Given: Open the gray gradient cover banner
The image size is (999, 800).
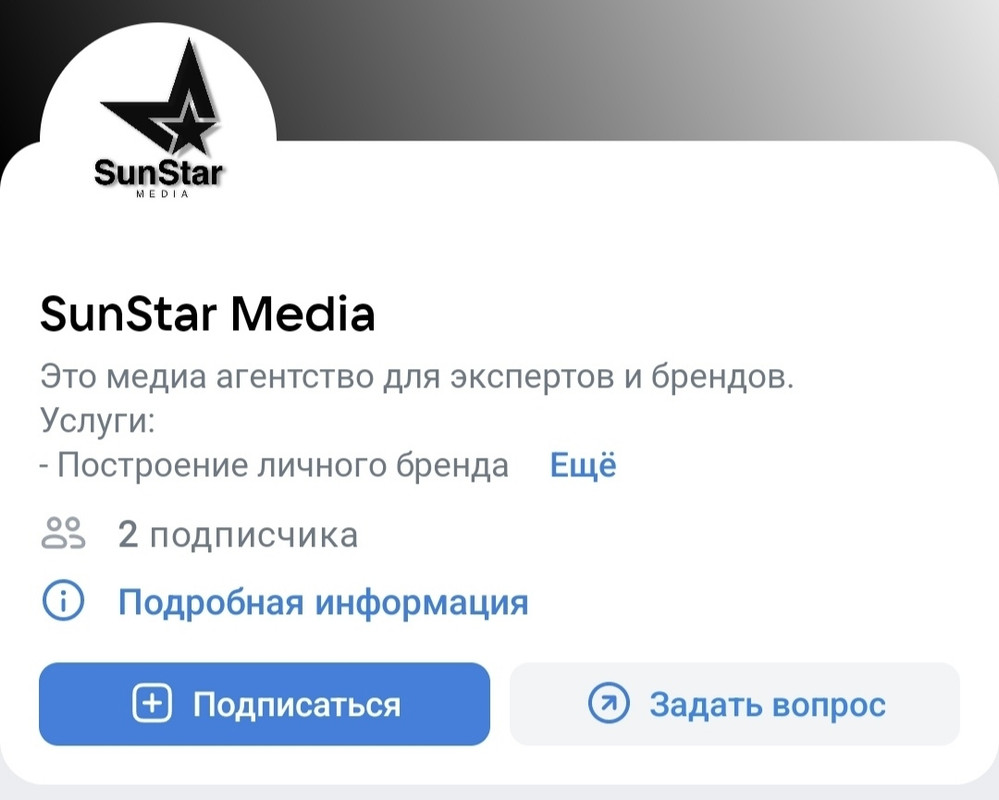Looking at the screenshot, I should coord(637,70).
